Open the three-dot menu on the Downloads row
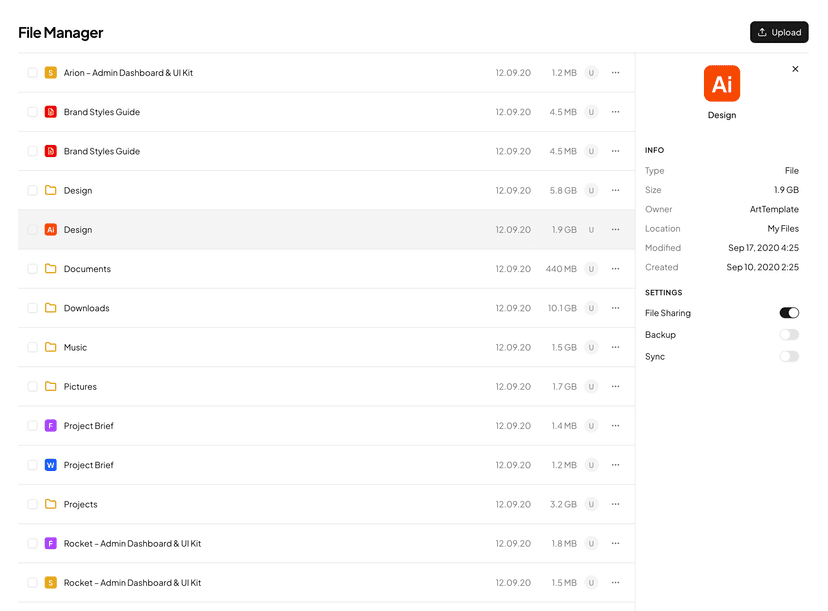 (615, 308)
